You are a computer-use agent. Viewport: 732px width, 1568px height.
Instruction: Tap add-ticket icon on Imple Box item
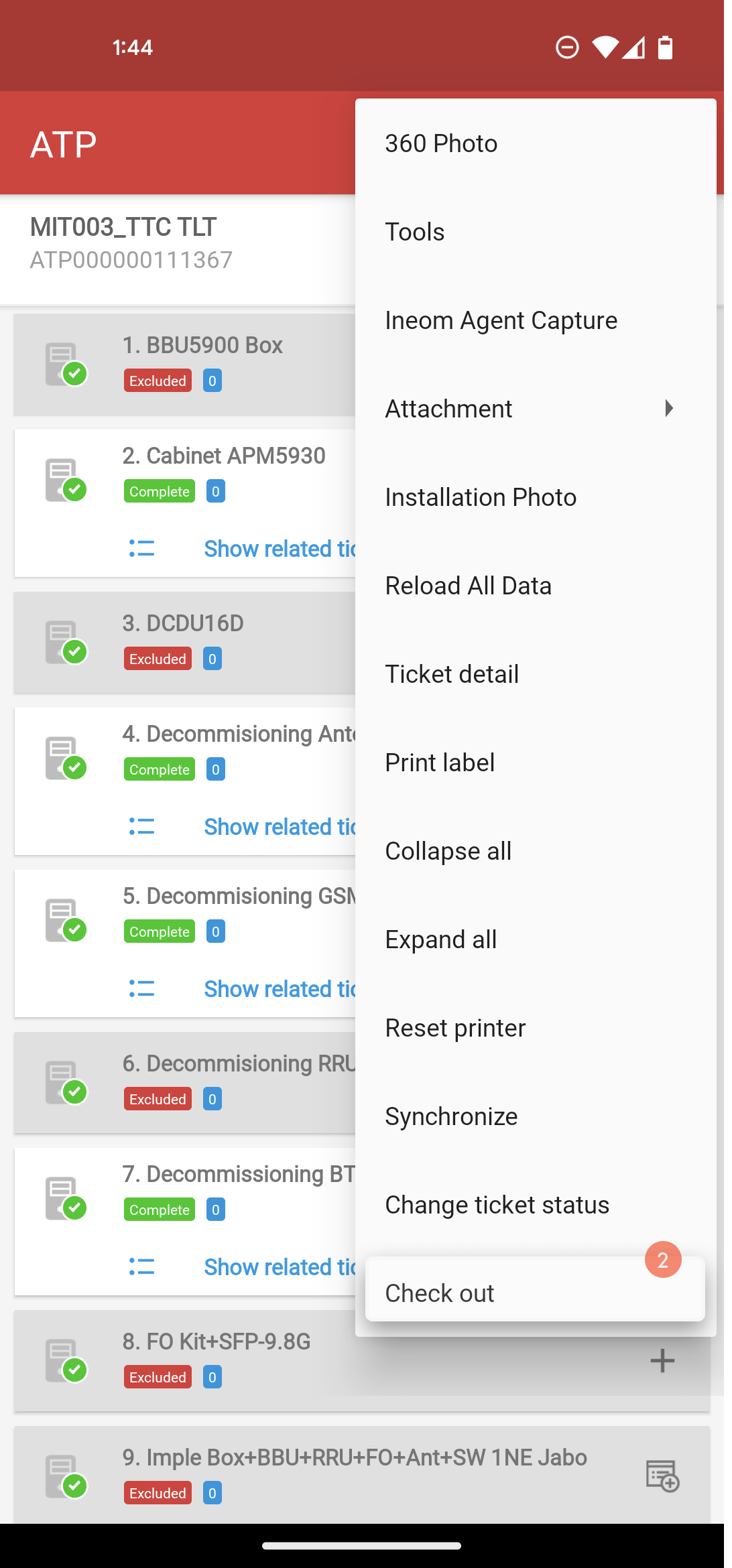point(662,1476)
